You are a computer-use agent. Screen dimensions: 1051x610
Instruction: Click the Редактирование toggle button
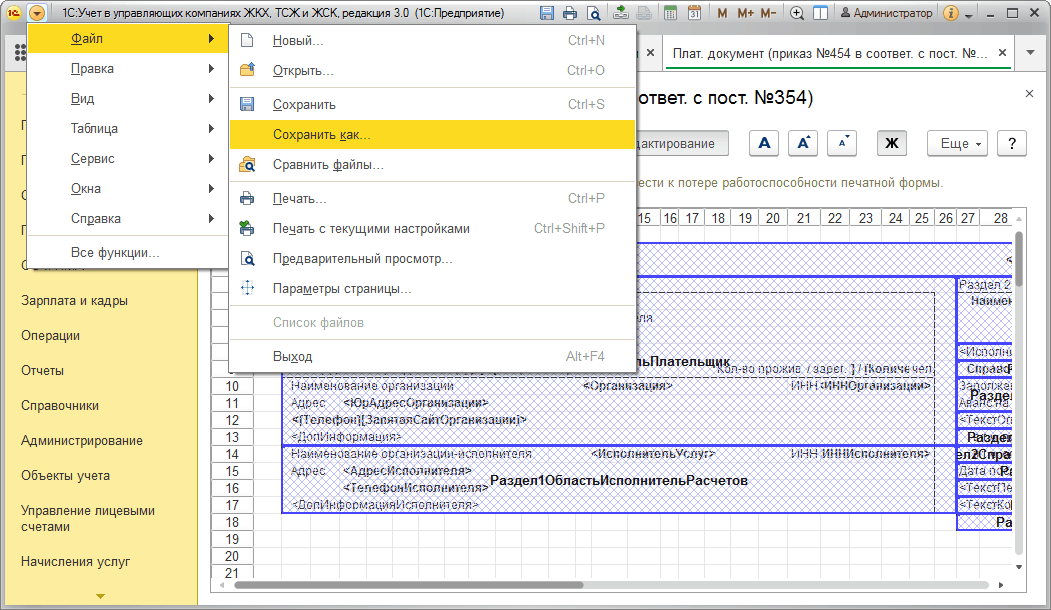click(681, 143)
